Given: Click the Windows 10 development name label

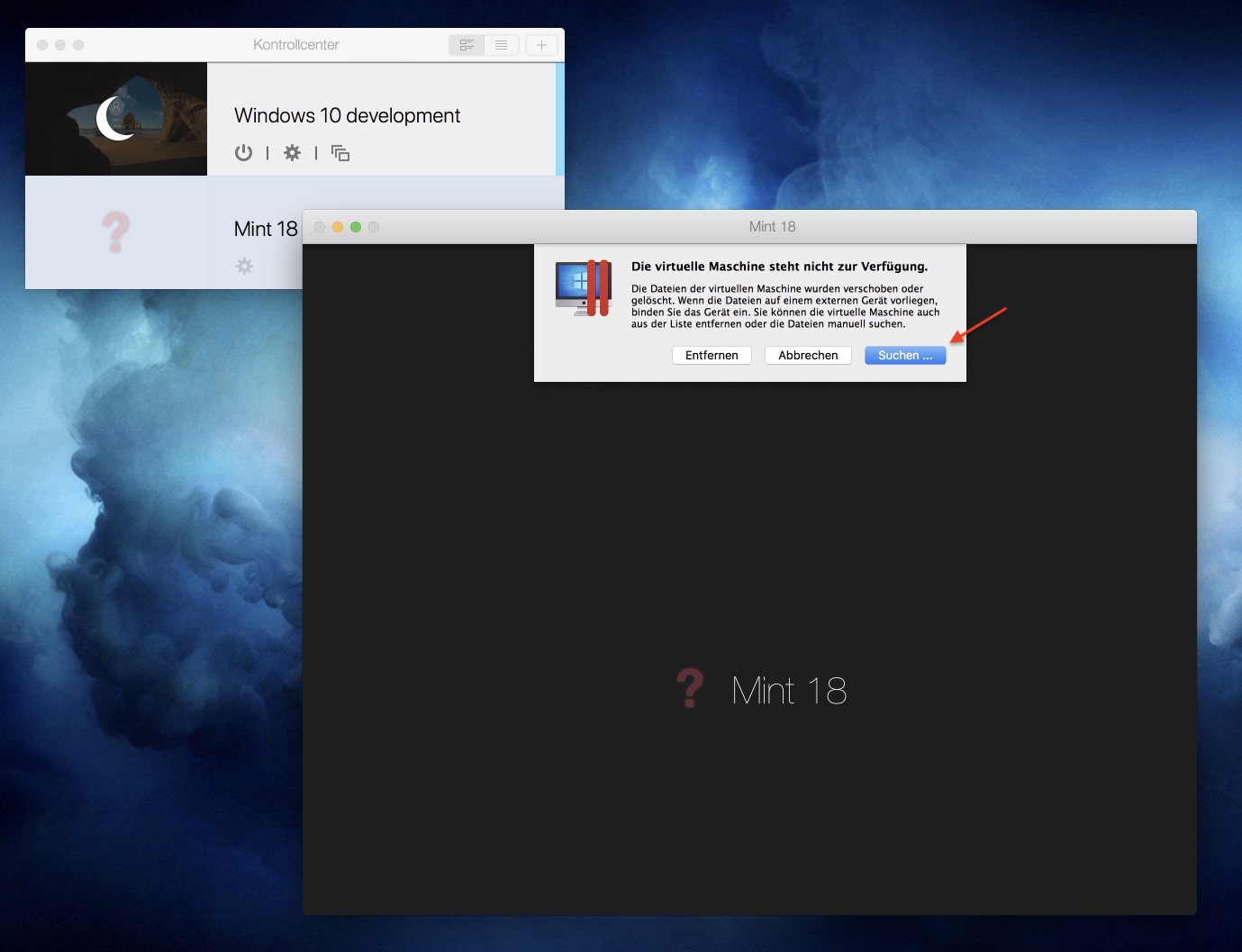Looking at the screenshot, I should 347,115.
